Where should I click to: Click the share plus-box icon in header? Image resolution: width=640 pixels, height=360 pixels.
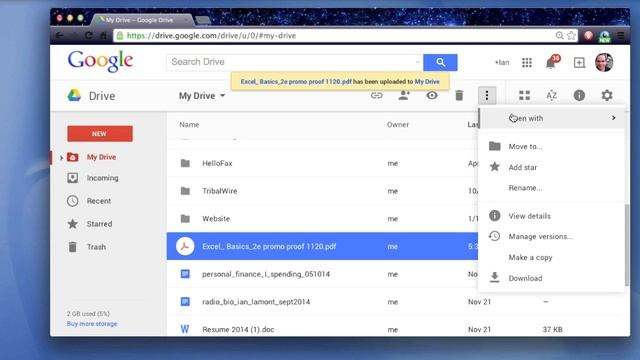(579, 62)
